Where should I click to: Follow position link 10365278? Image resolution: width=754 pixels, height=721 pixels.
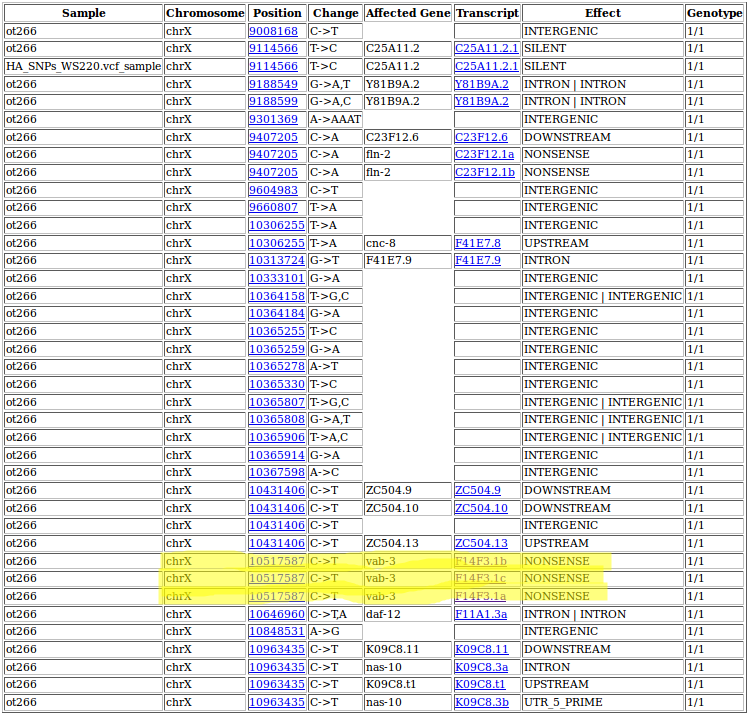tap(277, 366)
